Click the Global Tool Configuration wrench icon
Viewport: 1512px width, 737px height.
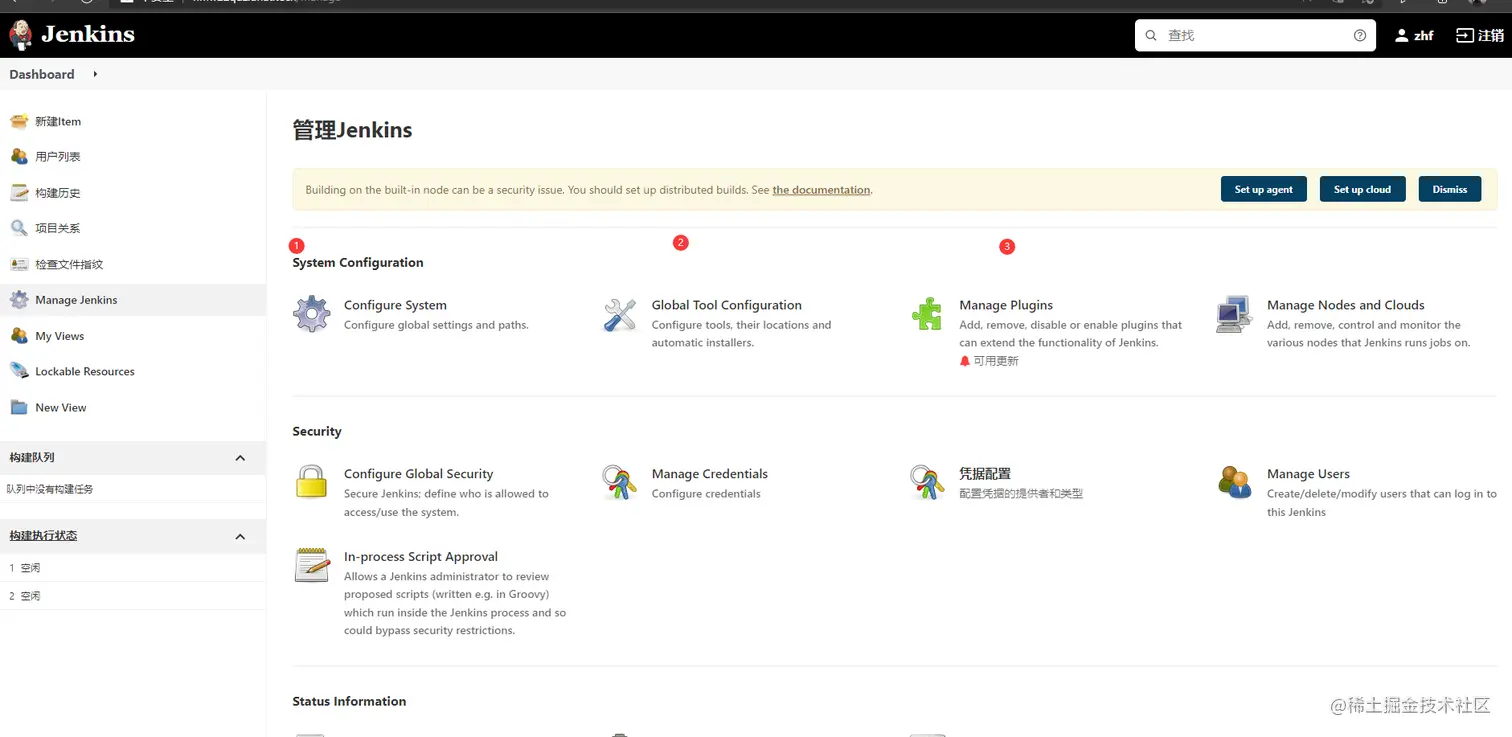pyautogui.click(x=620, y=314)
